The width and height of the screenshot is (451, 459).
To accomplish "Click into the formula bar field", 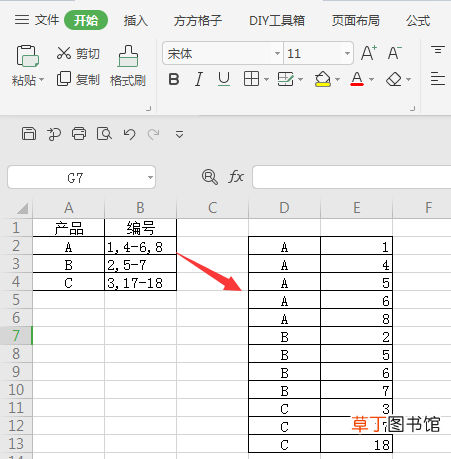I will pyautogui.click(x=352, y=177).
